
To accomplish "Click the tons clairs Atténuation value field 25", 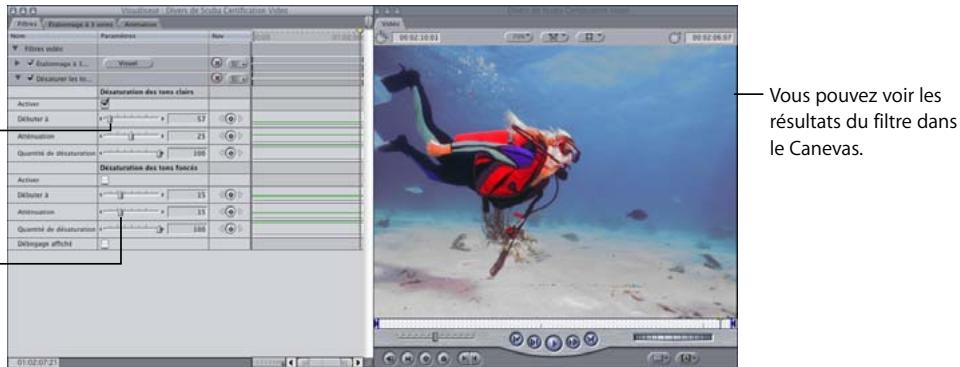I will [x=188, y=136].
